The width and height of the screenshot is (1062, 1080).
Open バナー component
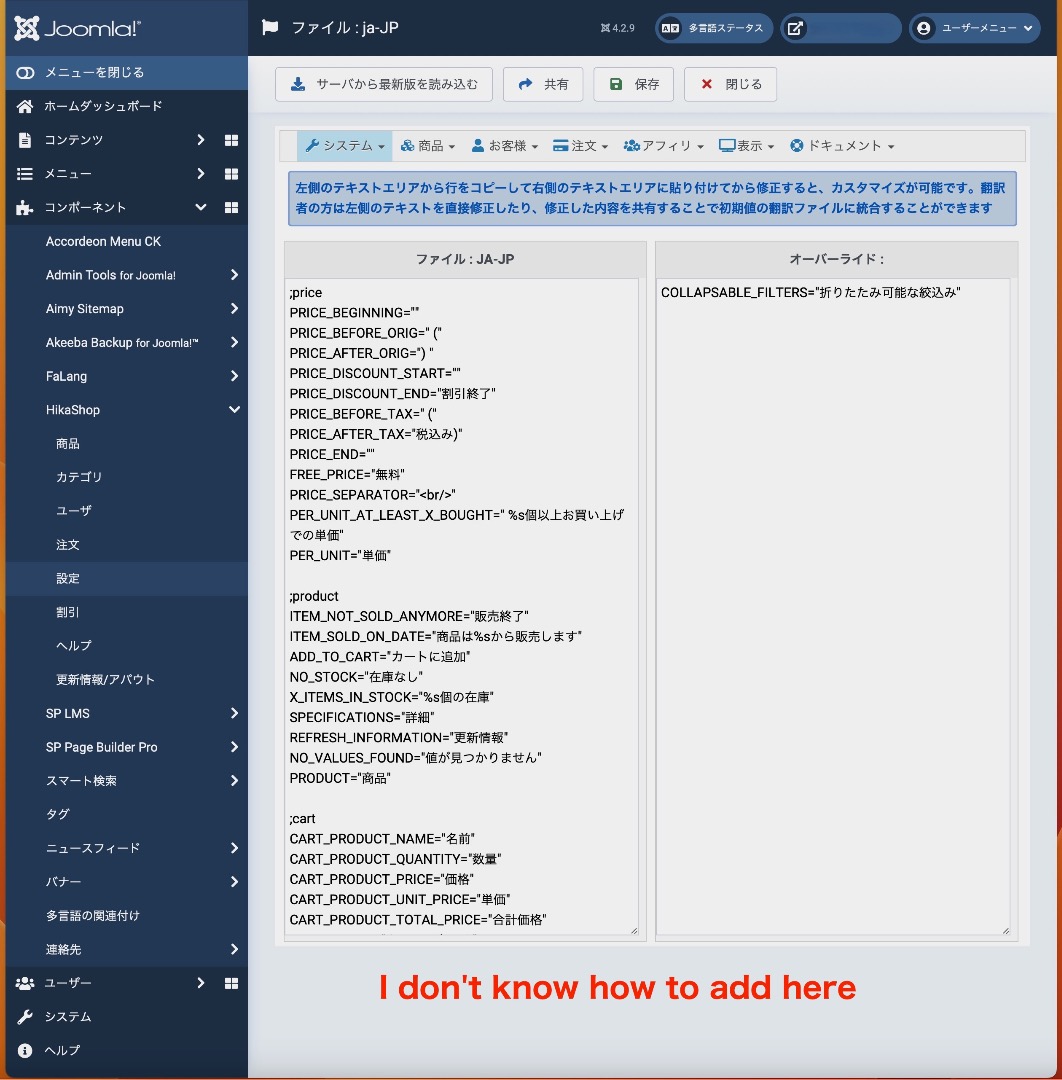(x=63, y=882)
